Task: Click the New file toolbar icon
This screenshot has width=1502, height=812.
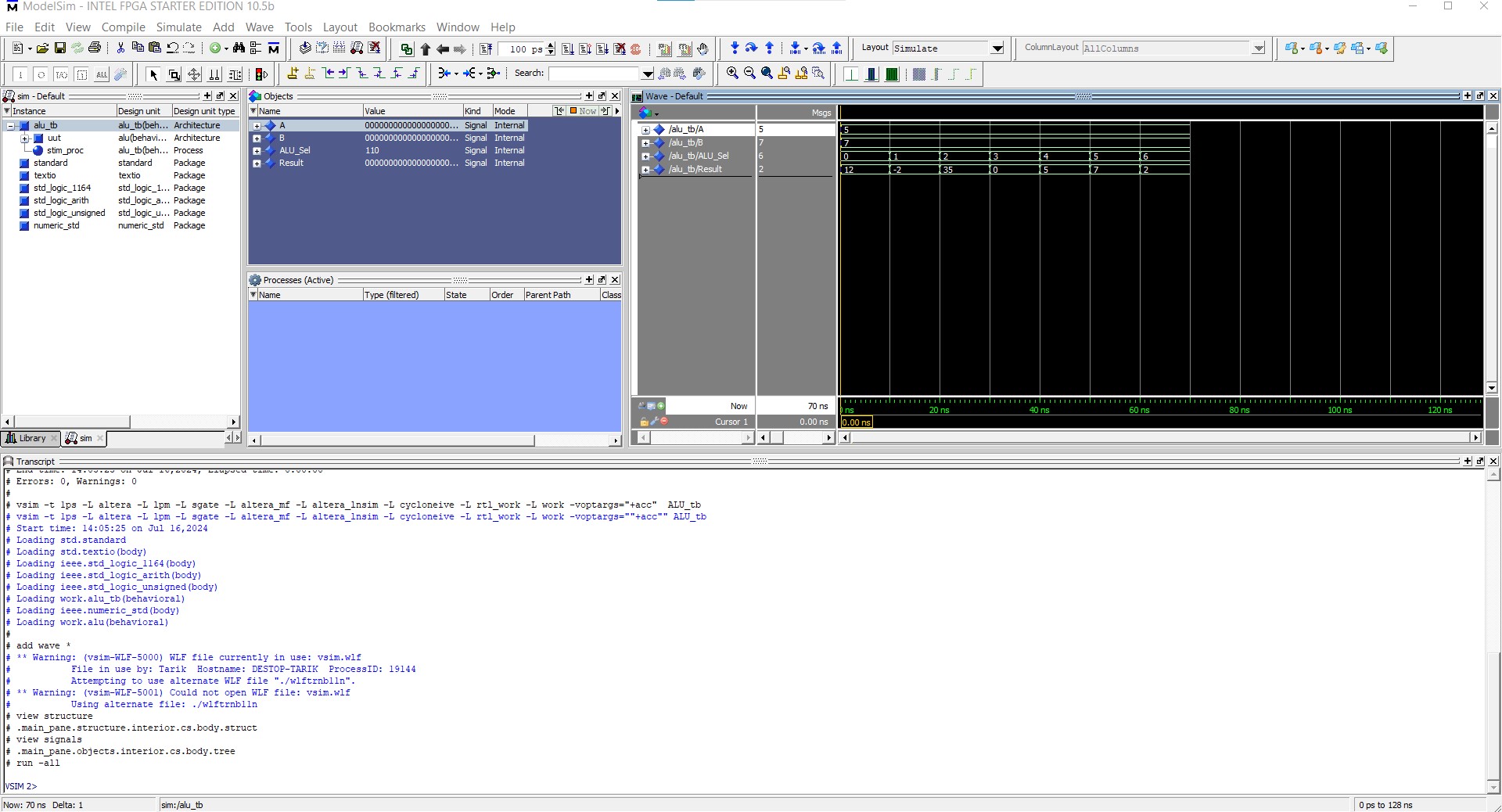Action: point(18,49)
